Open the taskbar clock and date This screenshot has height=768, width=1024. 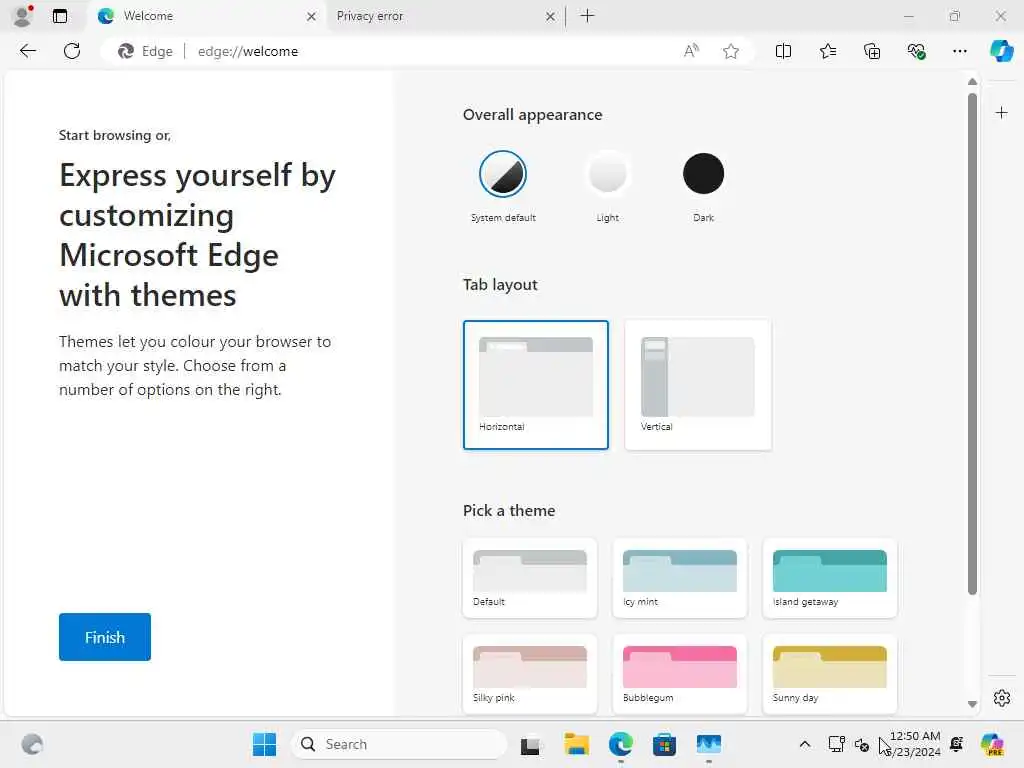tap(915, 744)
